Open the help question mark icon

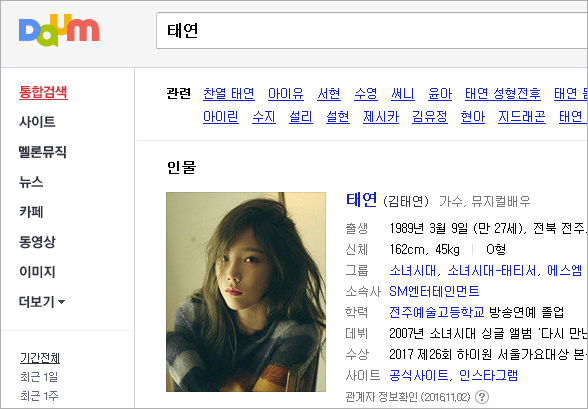pyautogui.click(x=482, y=397)
